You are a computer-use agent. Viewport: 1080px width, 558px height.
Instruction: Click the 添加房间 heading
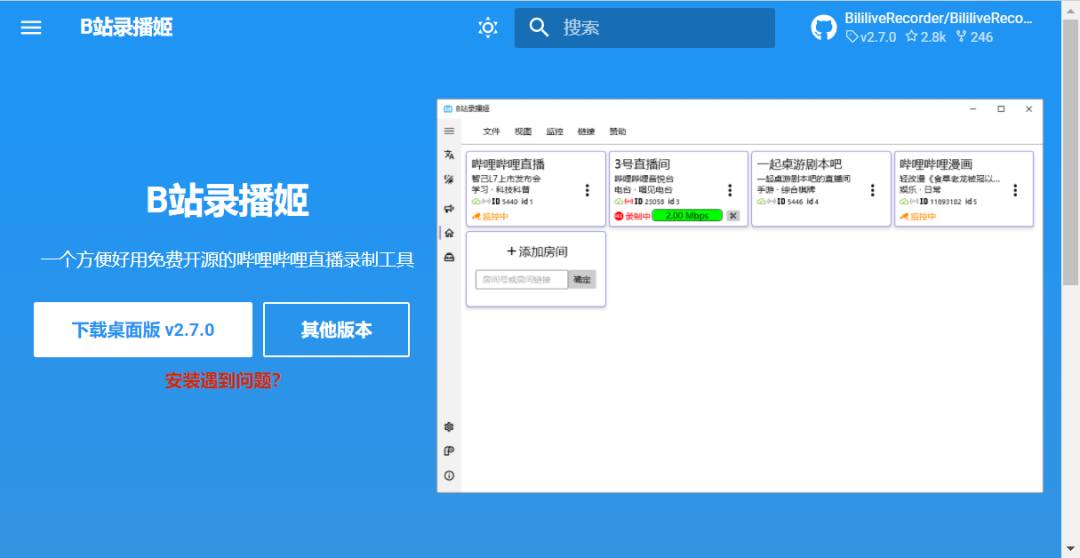pos(537,251)
